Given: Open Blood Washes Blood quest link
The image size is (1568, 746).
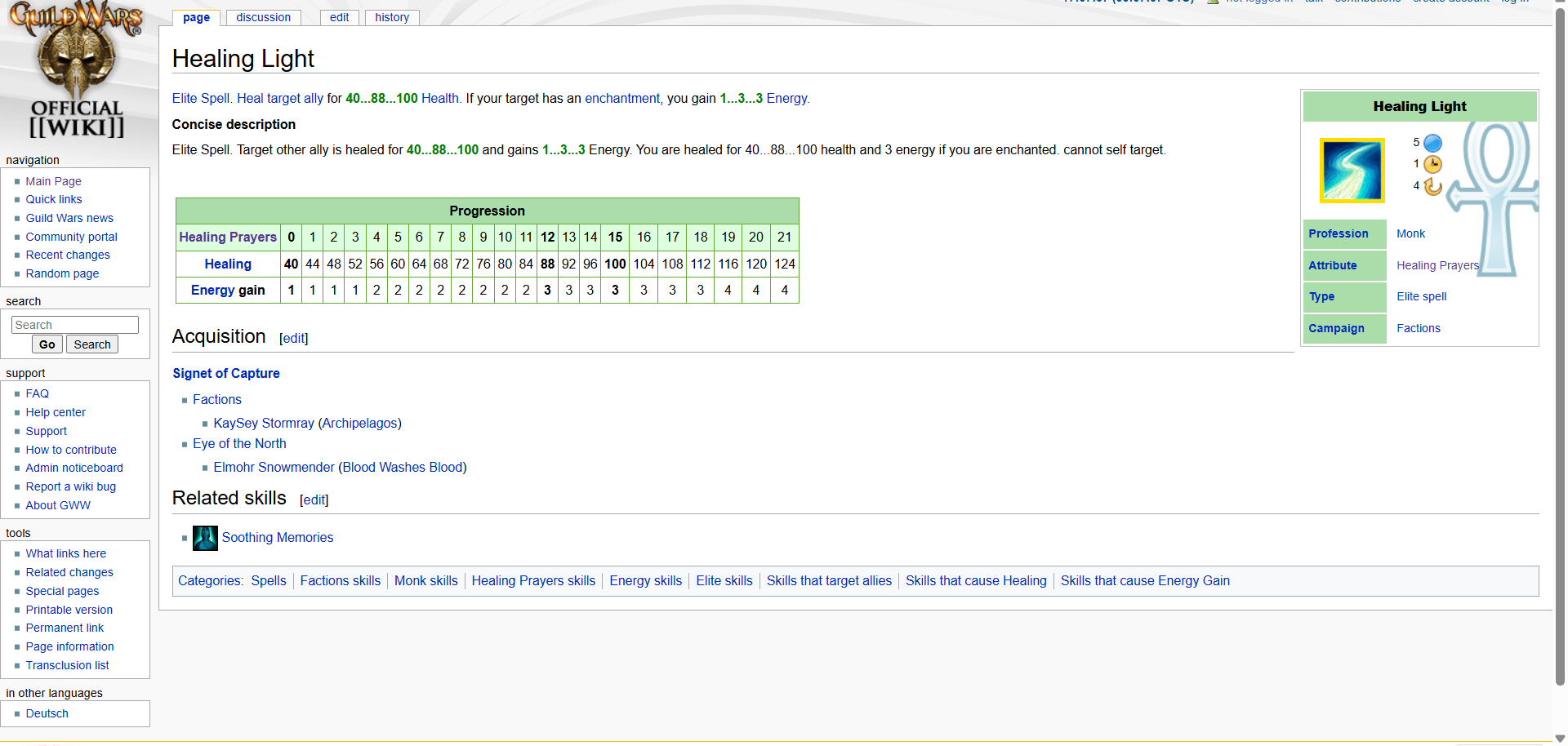Looking at the screenshot, I should [x=403, y=467].
